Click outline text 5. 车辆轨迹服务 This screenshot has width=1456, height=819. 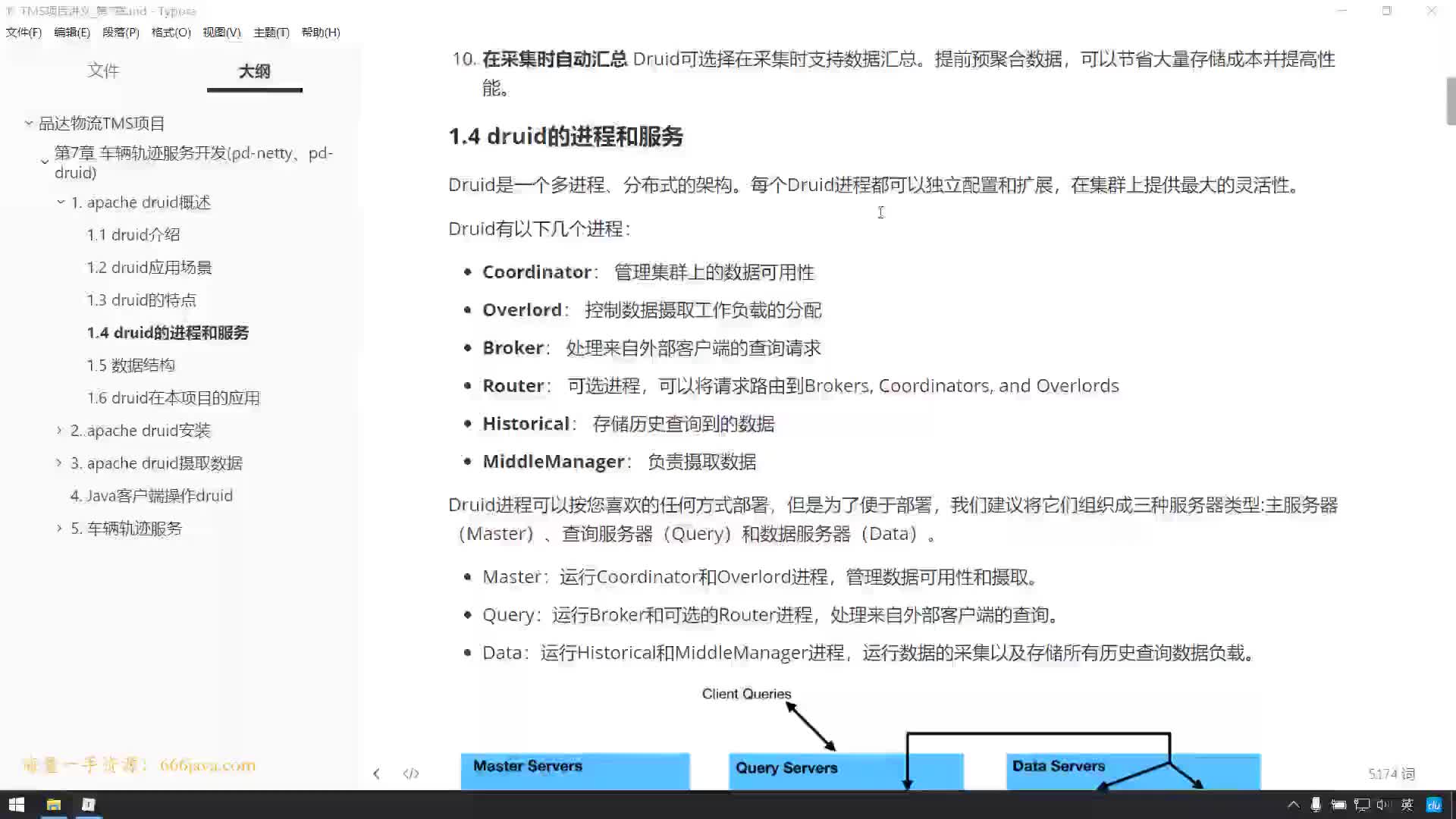point(126,529)
